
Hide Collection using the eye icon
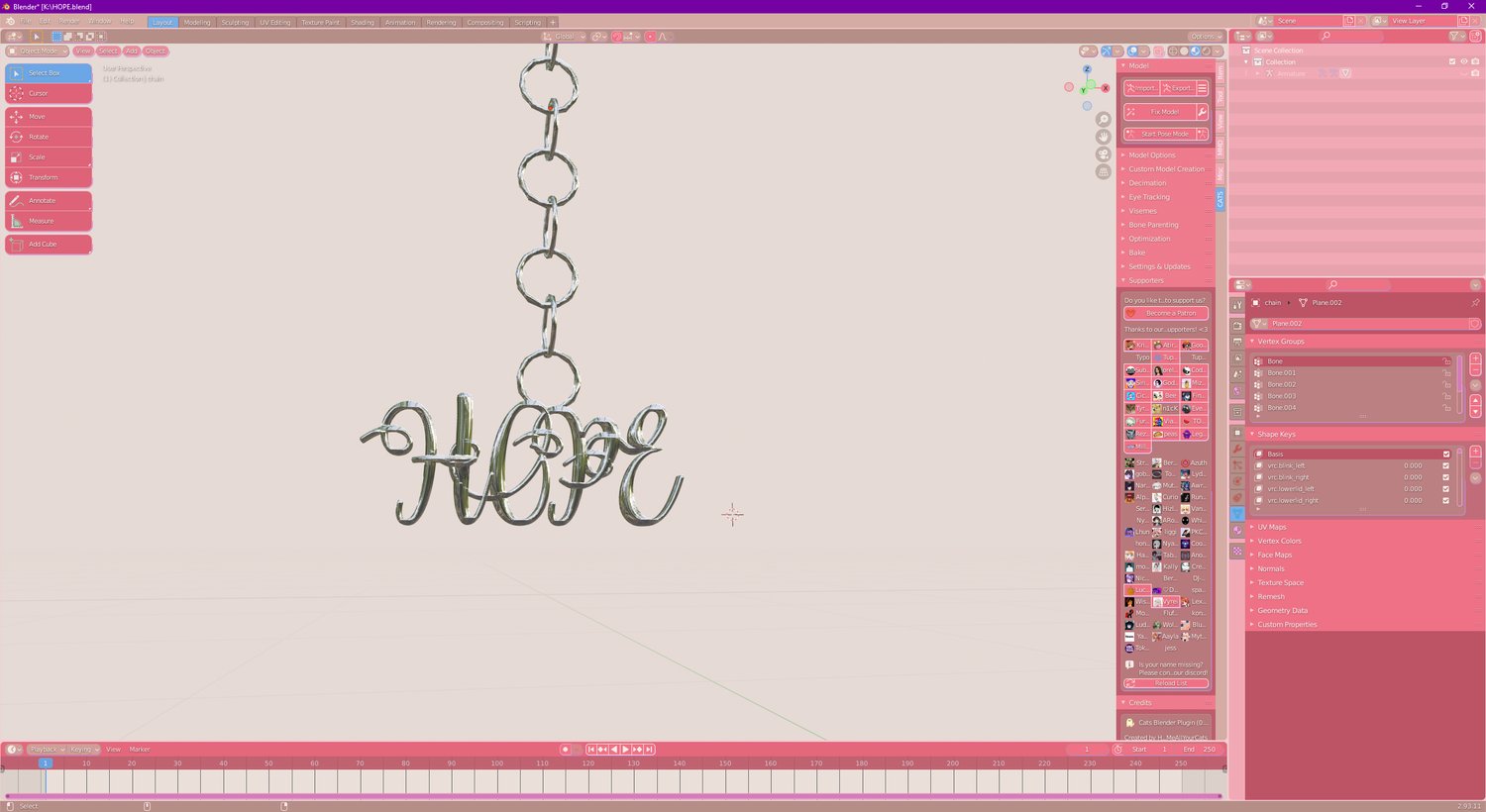tap(1464, 61)
